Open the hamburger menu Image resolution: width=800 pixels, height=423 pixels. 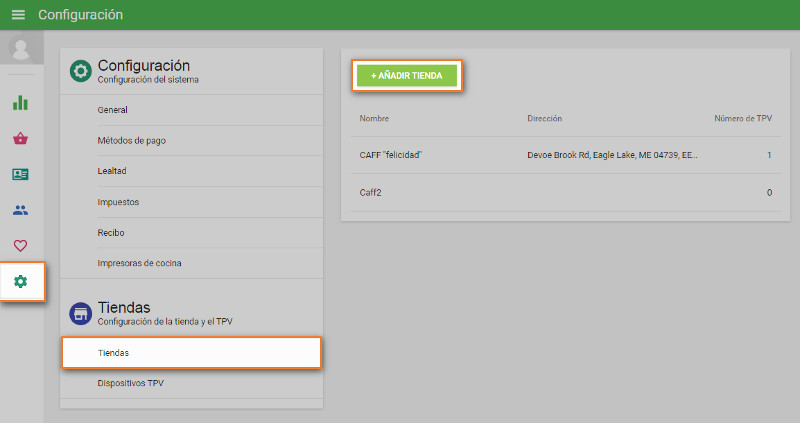coord(18,15)
